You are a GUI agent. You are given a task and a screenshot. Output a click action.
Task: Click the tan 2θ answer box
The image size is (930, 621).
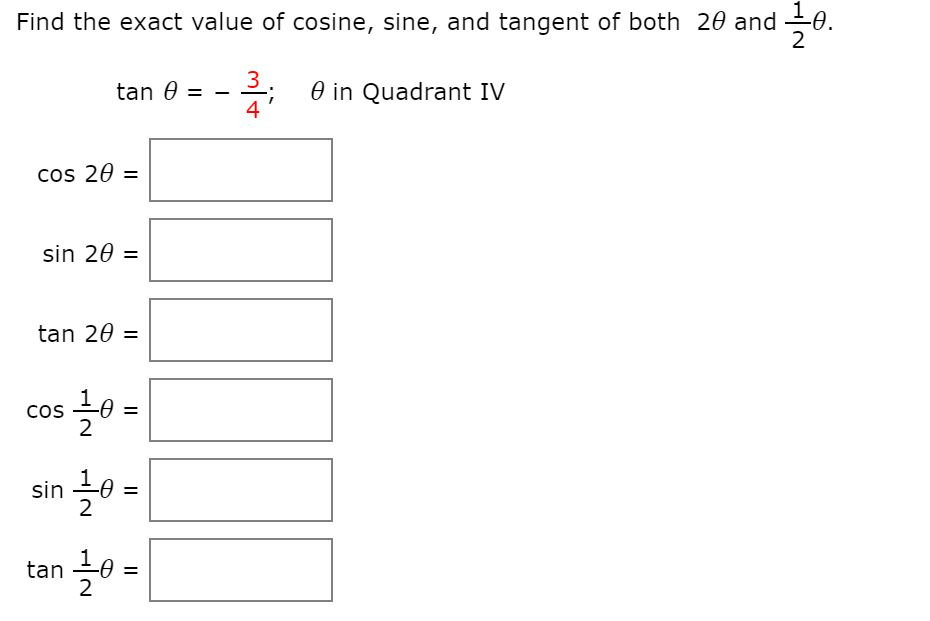point(240,331)
